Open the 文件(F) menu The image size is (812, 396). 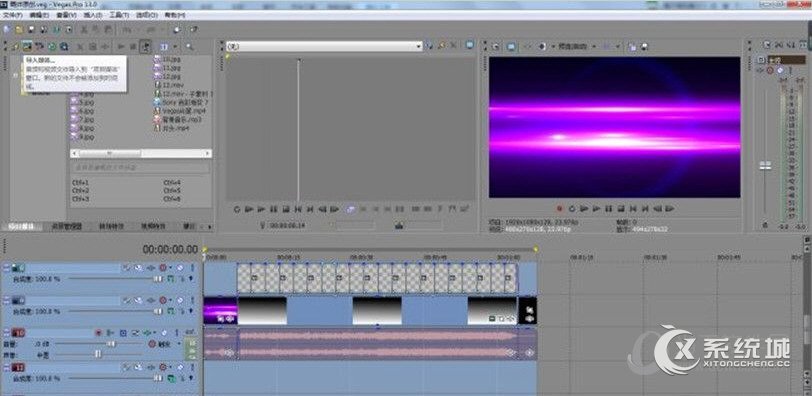pos(13,16)
